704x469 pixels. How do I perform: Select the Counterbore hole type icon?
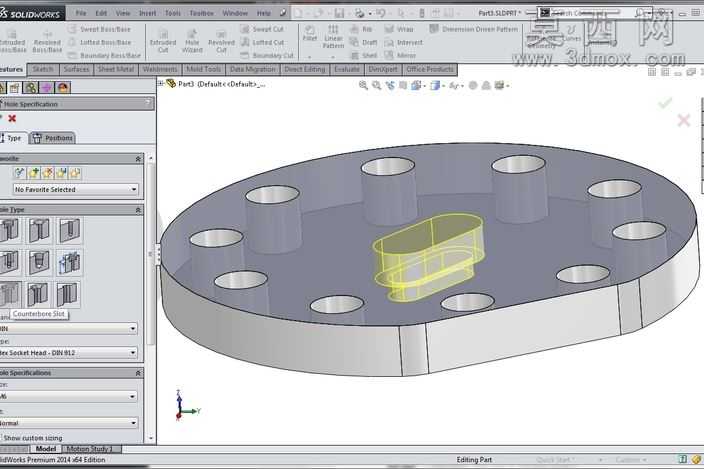[9, 230]
